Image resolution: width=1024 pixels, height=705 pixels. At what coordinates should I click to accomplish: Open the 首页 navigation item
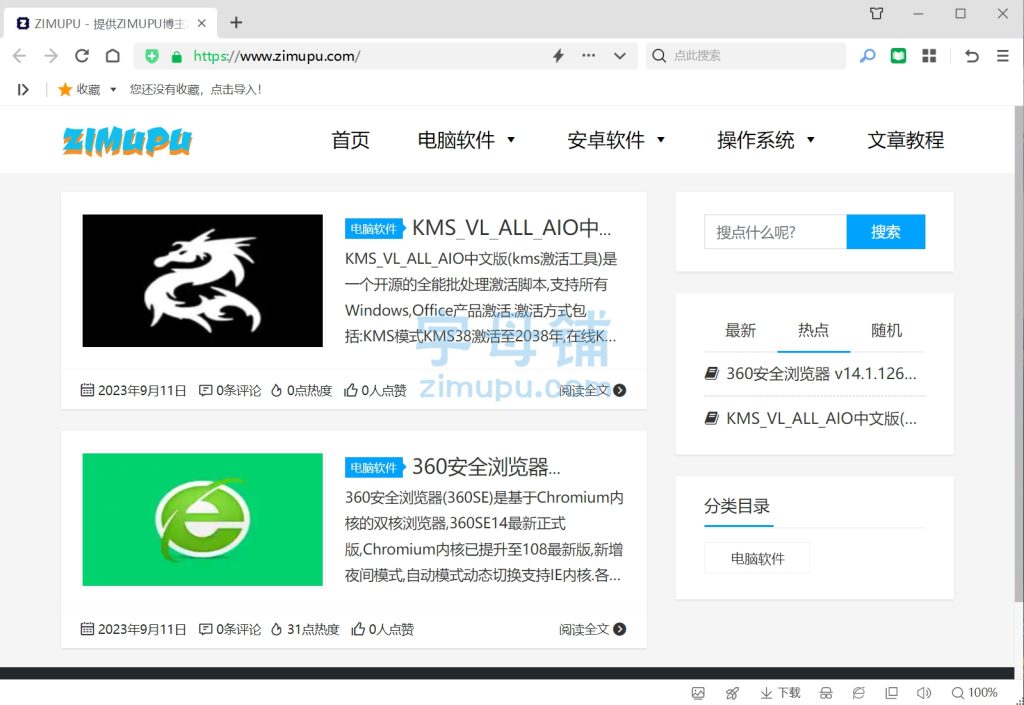(351, 140)
